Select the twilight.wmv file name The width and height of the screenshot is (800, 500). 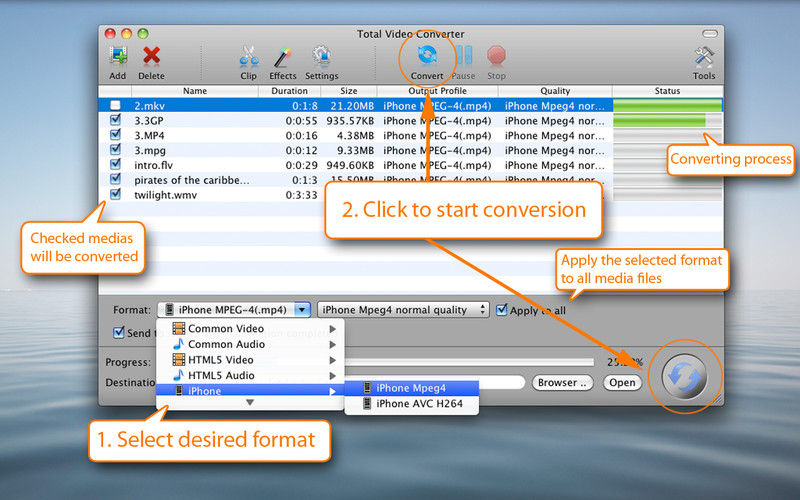165,194
